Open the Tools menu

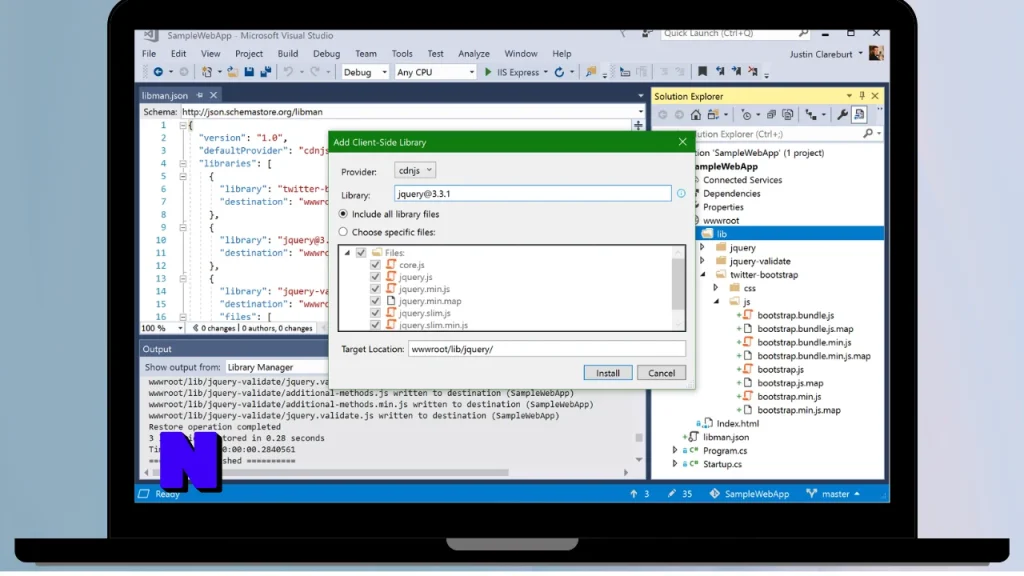402,54
